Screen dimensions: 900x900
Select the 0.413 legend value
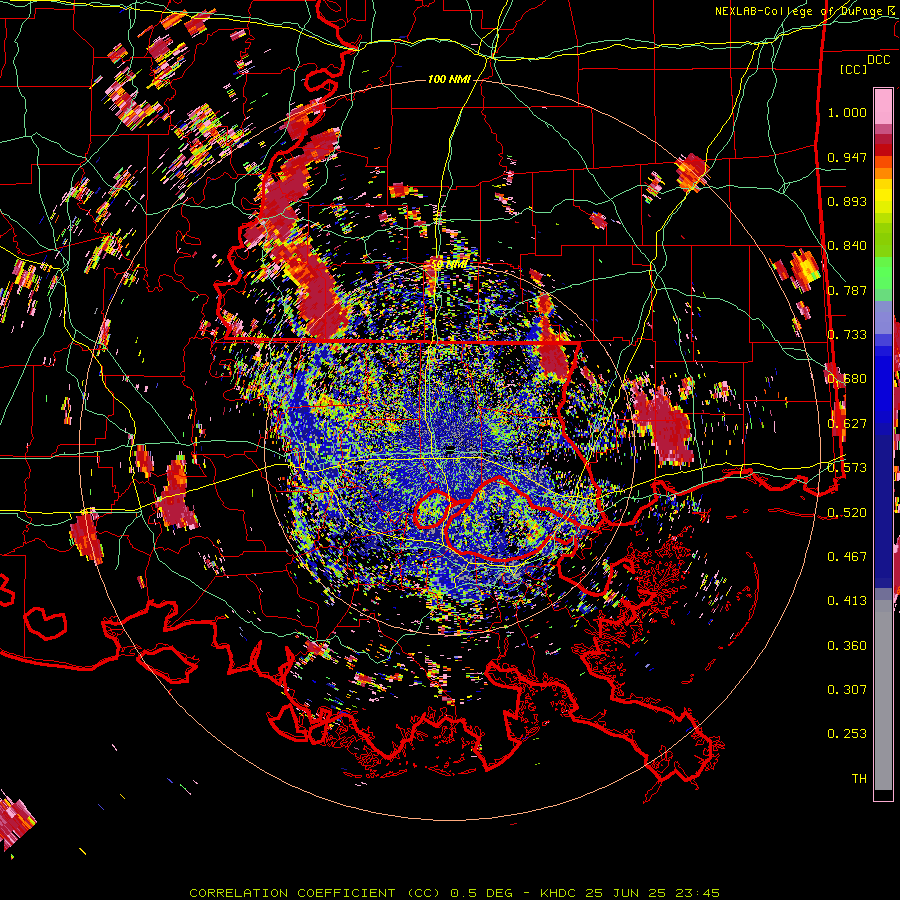click(x=847, y=601)
